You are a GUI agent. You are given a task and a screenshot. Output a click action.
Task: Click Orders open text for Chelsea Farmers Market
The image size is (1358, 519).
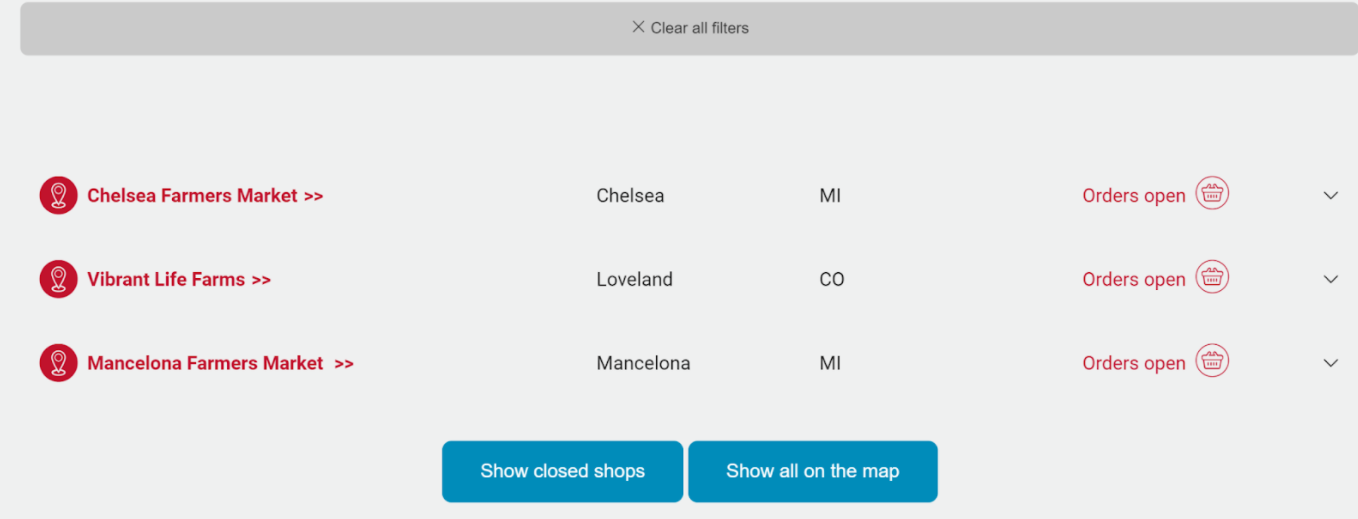(1134, 196)
